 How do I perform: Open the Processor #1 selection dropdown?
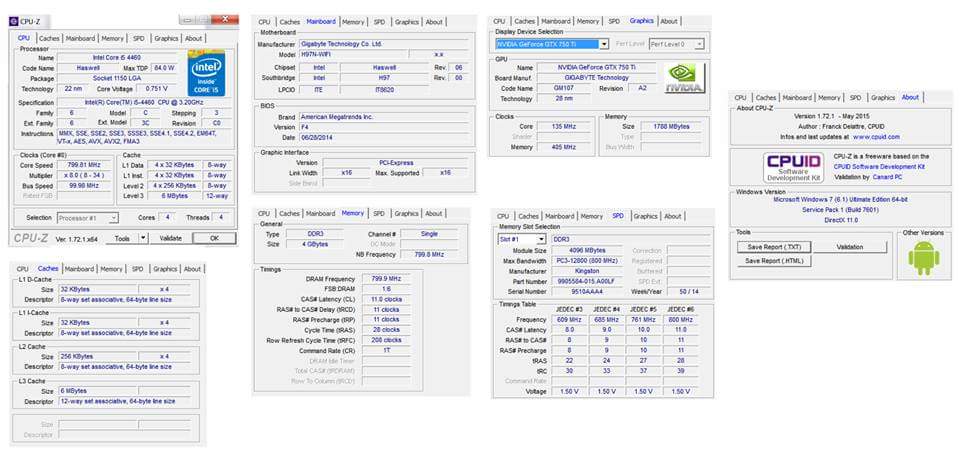88,218
